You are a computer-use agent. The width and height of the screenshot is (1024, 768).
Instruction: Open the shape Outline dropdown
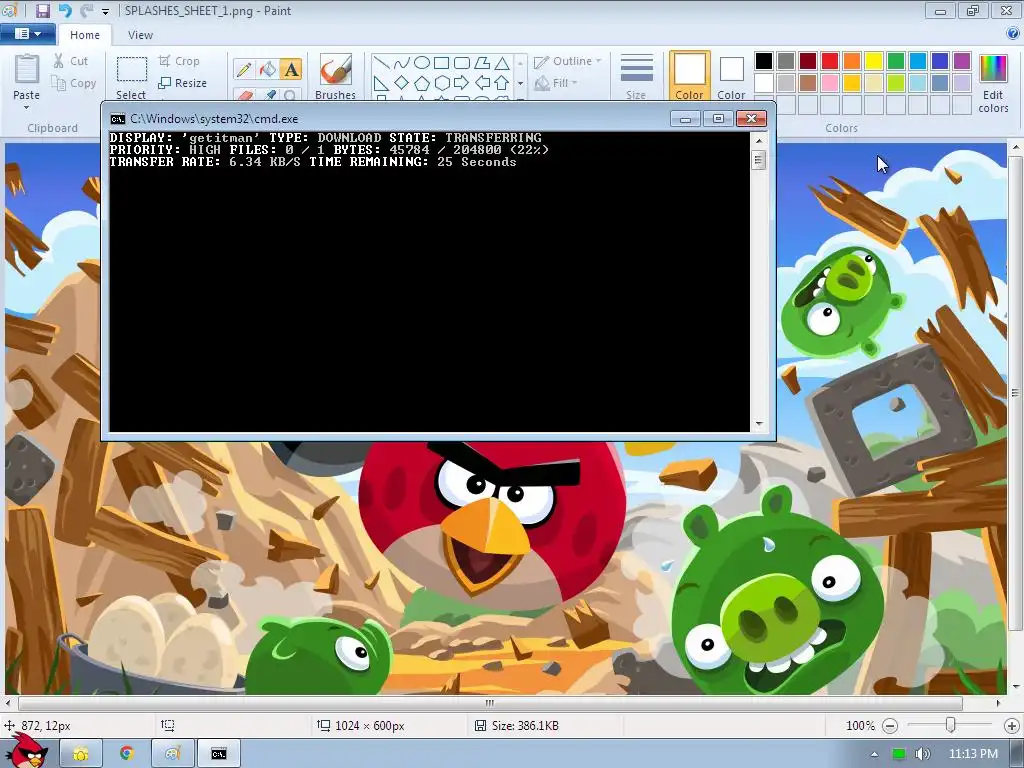pos(567,61)
